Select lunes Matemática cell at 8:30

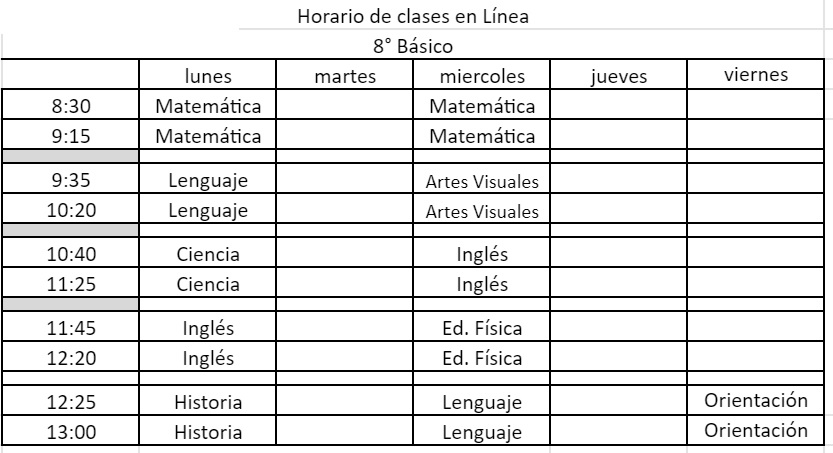point(208,105)
